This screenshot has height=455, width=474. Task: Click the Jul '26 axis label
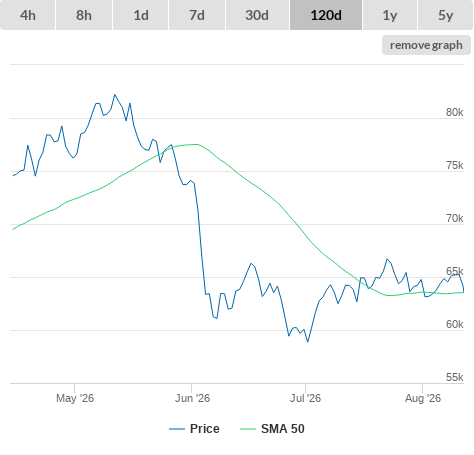(x=305, y=398)
